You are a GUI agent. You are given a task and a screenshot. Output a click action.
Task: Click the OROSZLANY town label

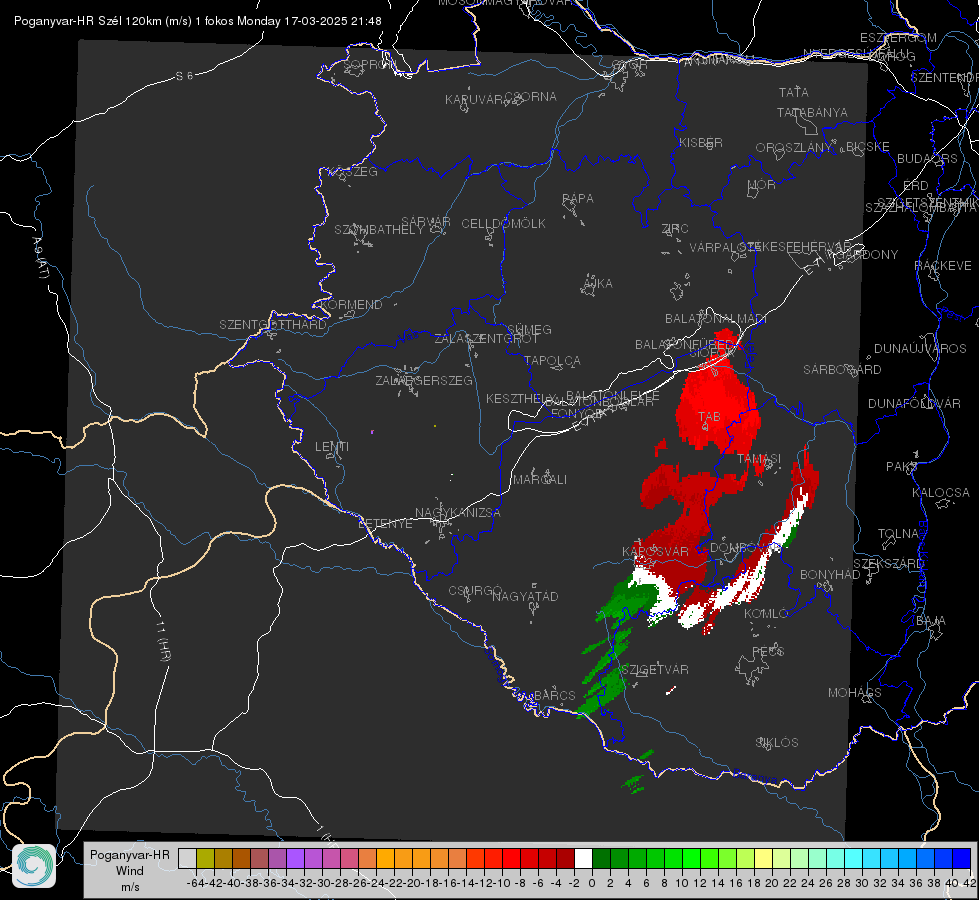(794, 148)
